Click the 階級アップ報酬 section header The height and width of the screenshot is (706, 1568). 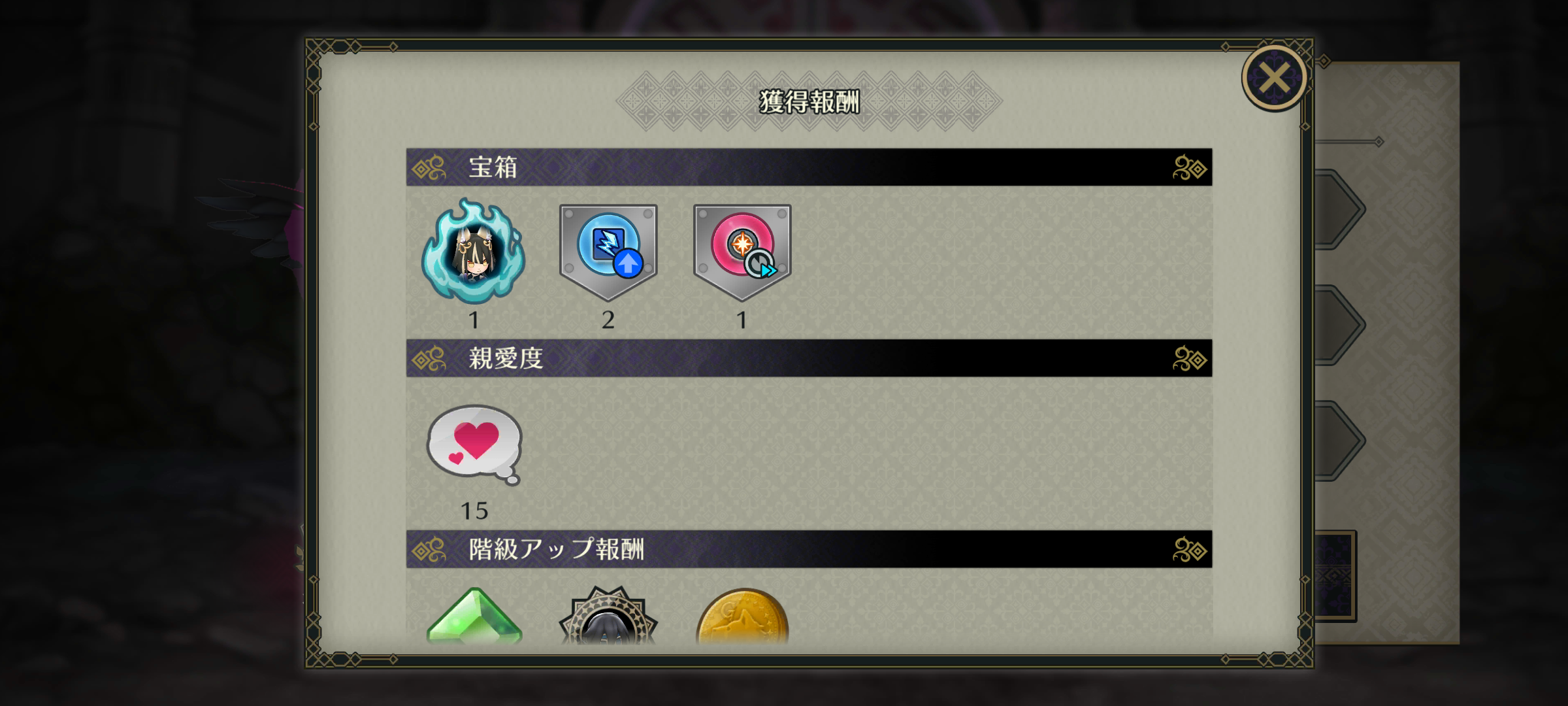coord(809,549)
